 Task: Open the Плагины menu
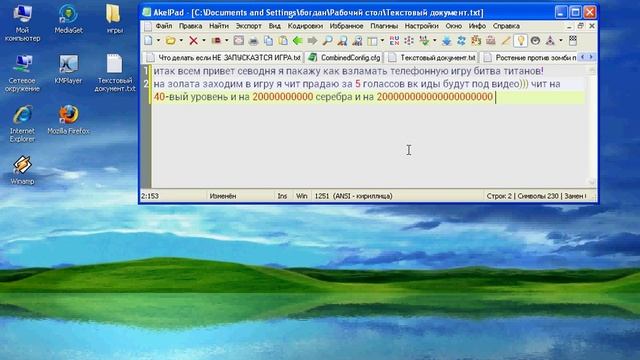tap(384, 26)
